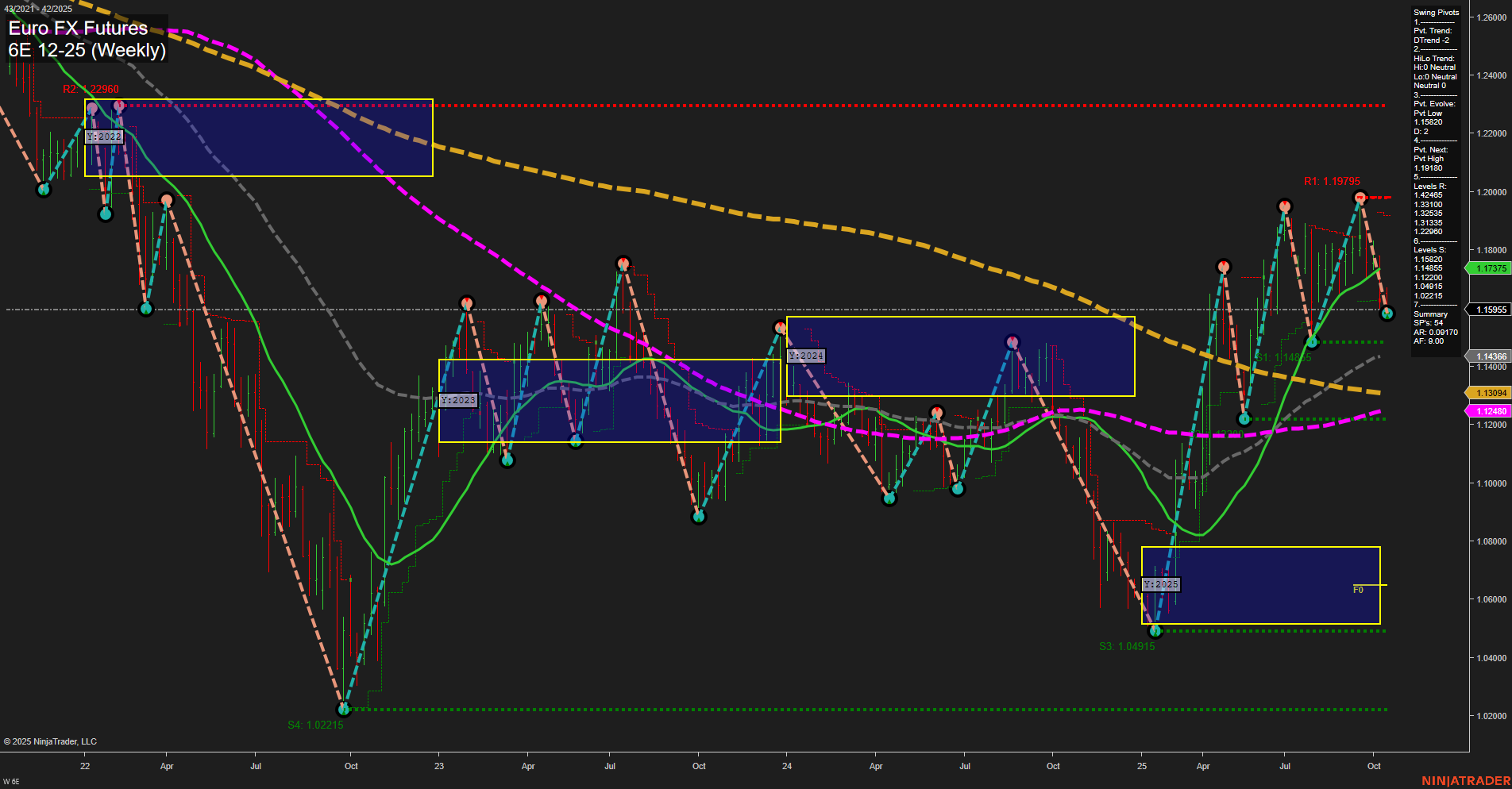1512x789 pixels.
Task: Click the black 1.15955 current price marker
Action: click(1491, 309)
